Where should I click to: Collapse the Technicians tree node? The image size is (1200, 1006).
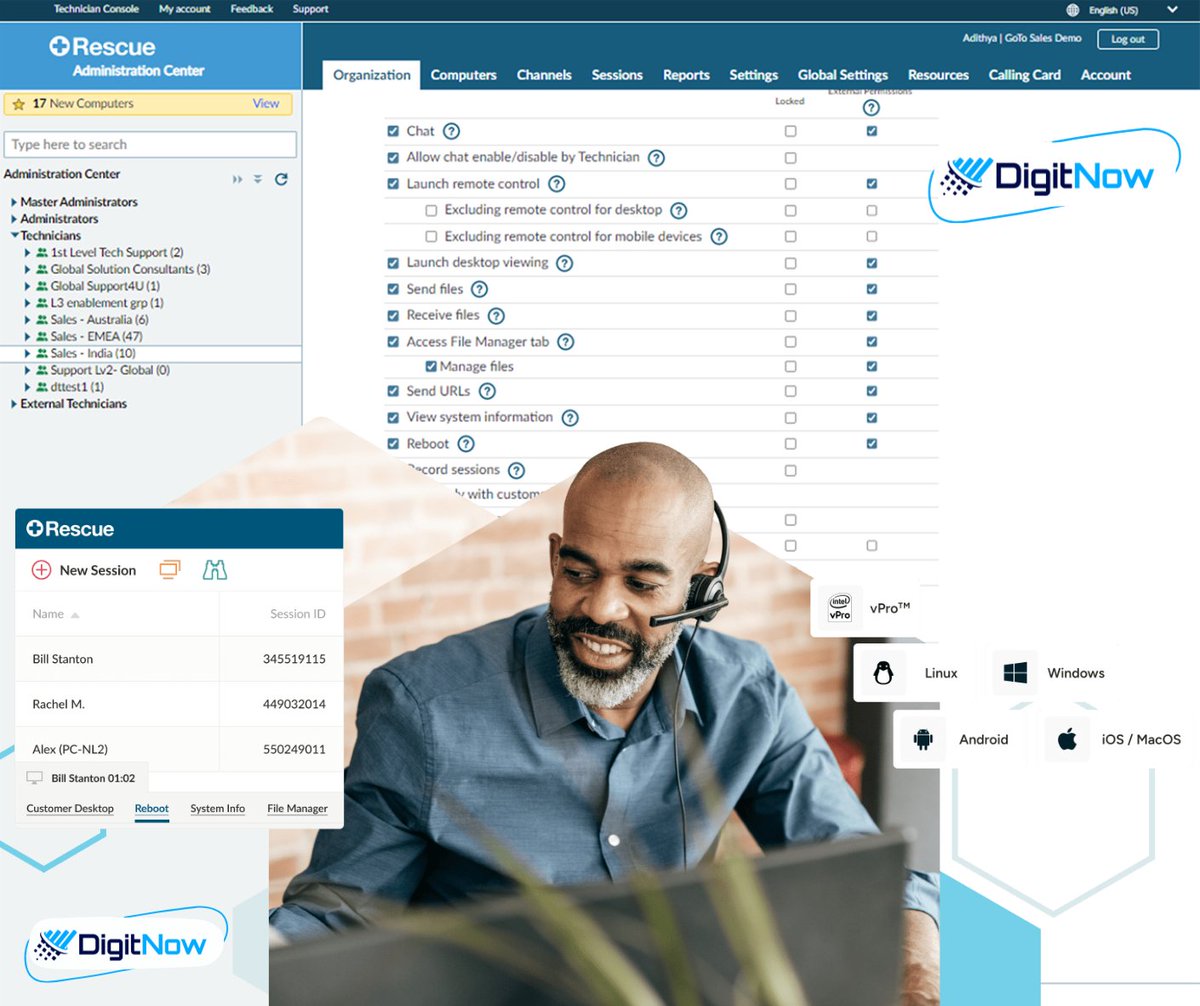(14, 236)
